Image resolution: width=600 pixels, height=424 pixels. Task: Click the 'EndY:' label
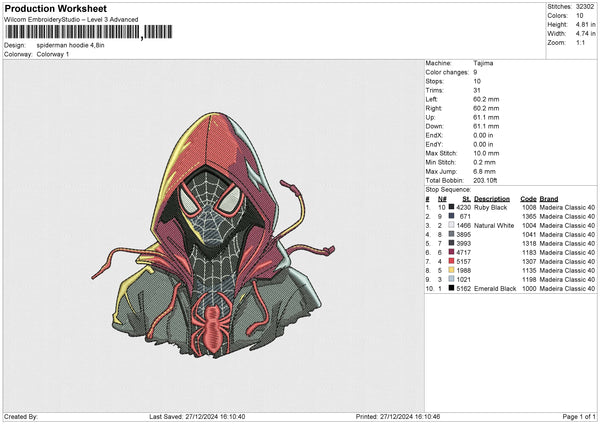point(434,144)
